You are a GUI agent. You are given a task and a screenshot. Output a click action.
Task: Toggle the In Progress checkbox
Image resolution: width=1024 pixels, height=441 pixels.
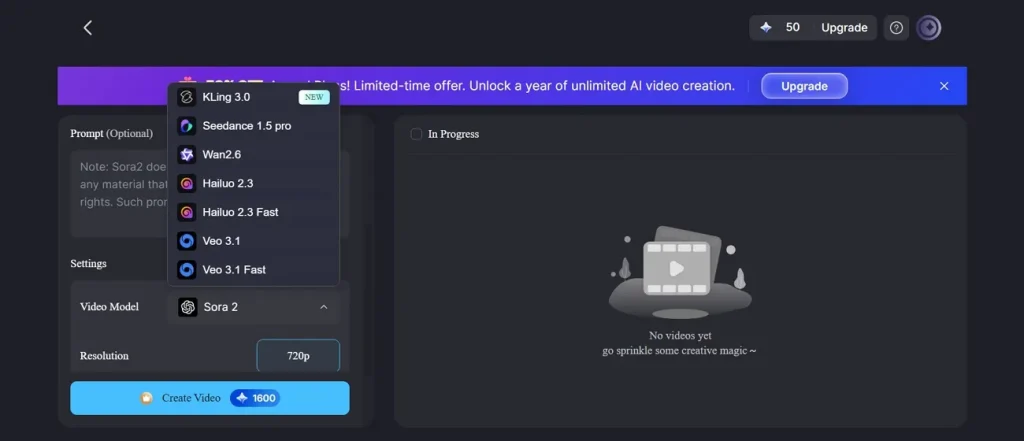click(416, 134)
